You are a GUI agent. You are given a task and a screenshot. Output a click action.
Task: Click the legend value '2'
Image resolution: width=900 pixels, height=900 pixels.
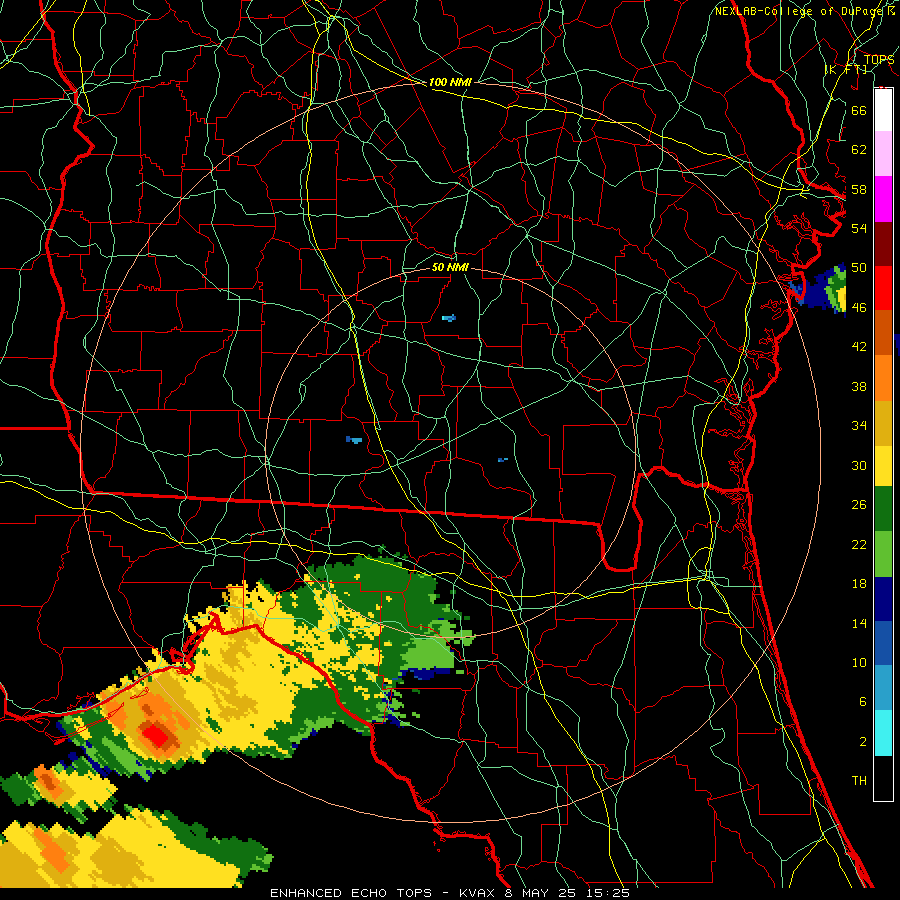(x=862, y=742)
